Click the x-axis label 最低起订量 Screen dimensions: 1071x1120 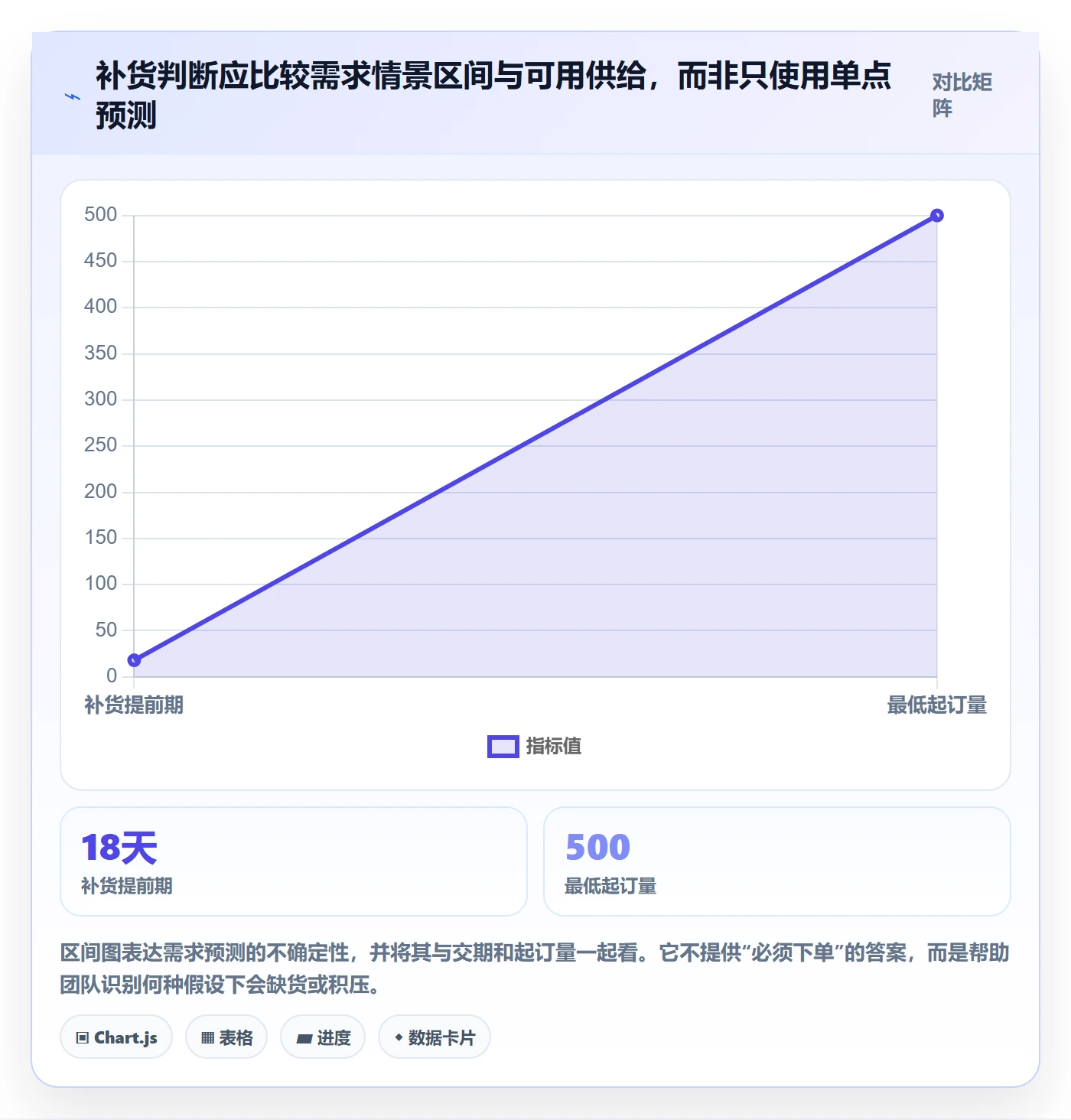pos(937,705)
